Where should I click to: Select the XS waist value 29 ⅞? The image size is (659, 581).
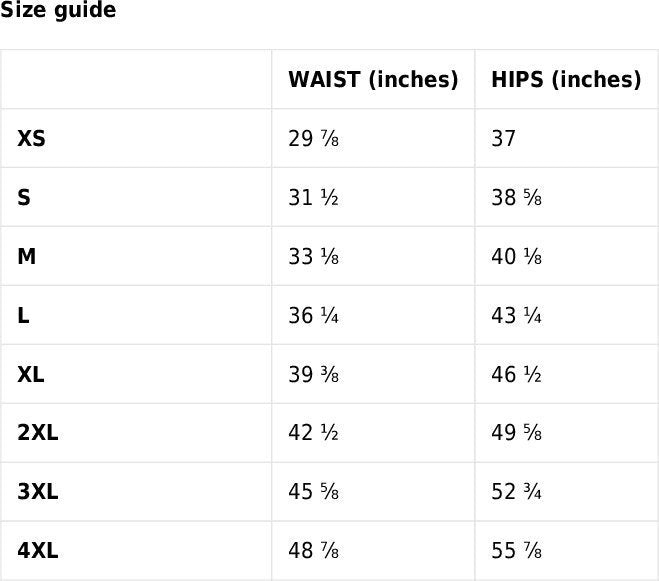[x=314, y=138]
